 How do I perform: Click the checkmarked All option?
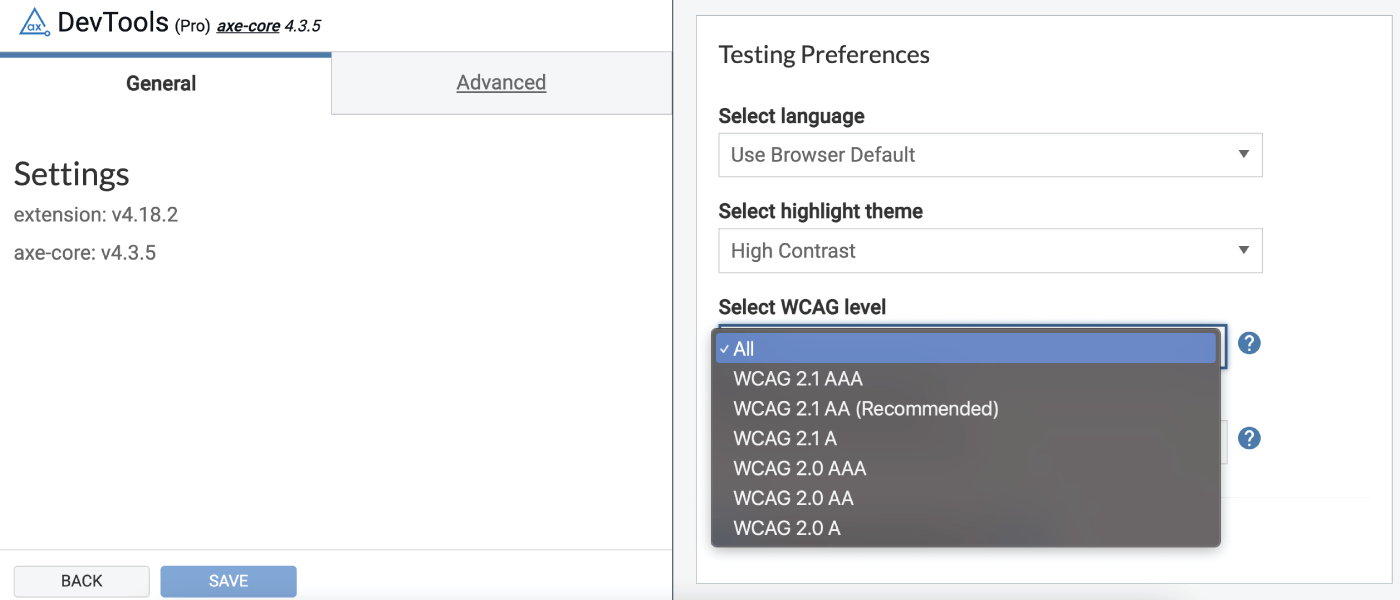743,348
